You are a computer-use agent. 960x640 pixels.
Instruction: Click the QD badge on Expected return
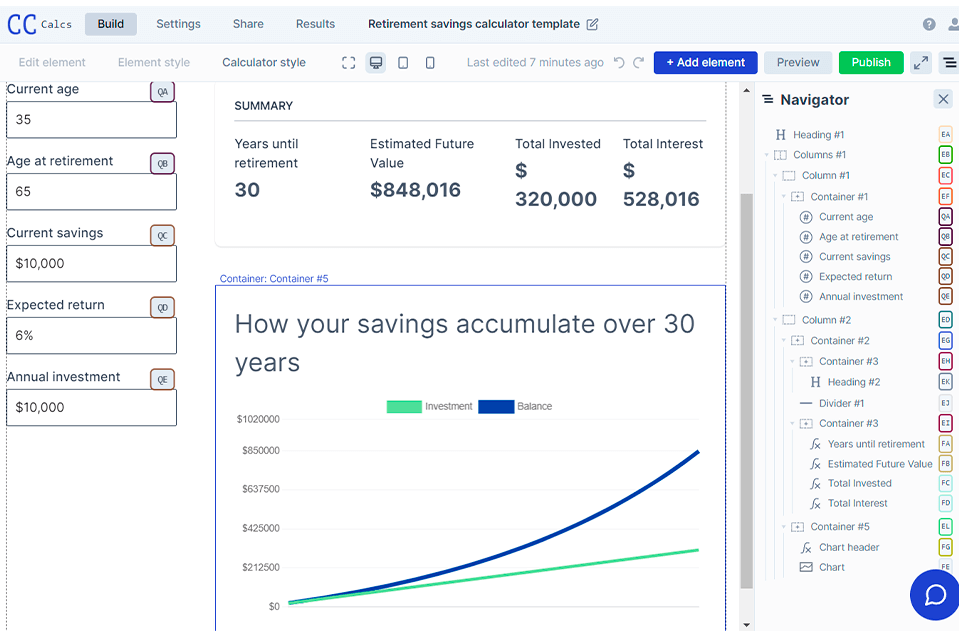pyautogui.click(x=163, y=307)
